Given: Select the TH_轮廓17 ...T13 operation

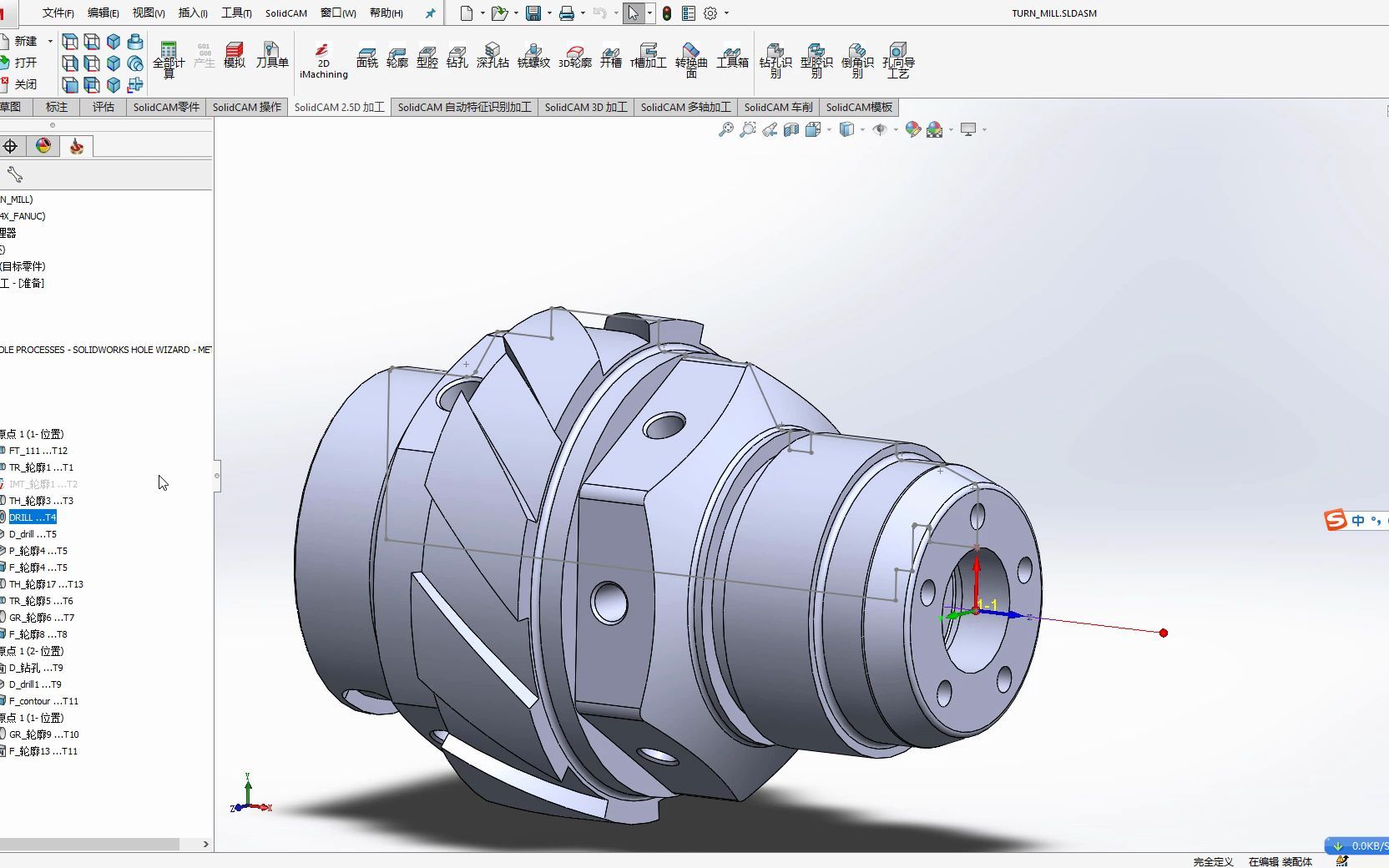Looking at the screenshot, I should (x=46, y=584).
